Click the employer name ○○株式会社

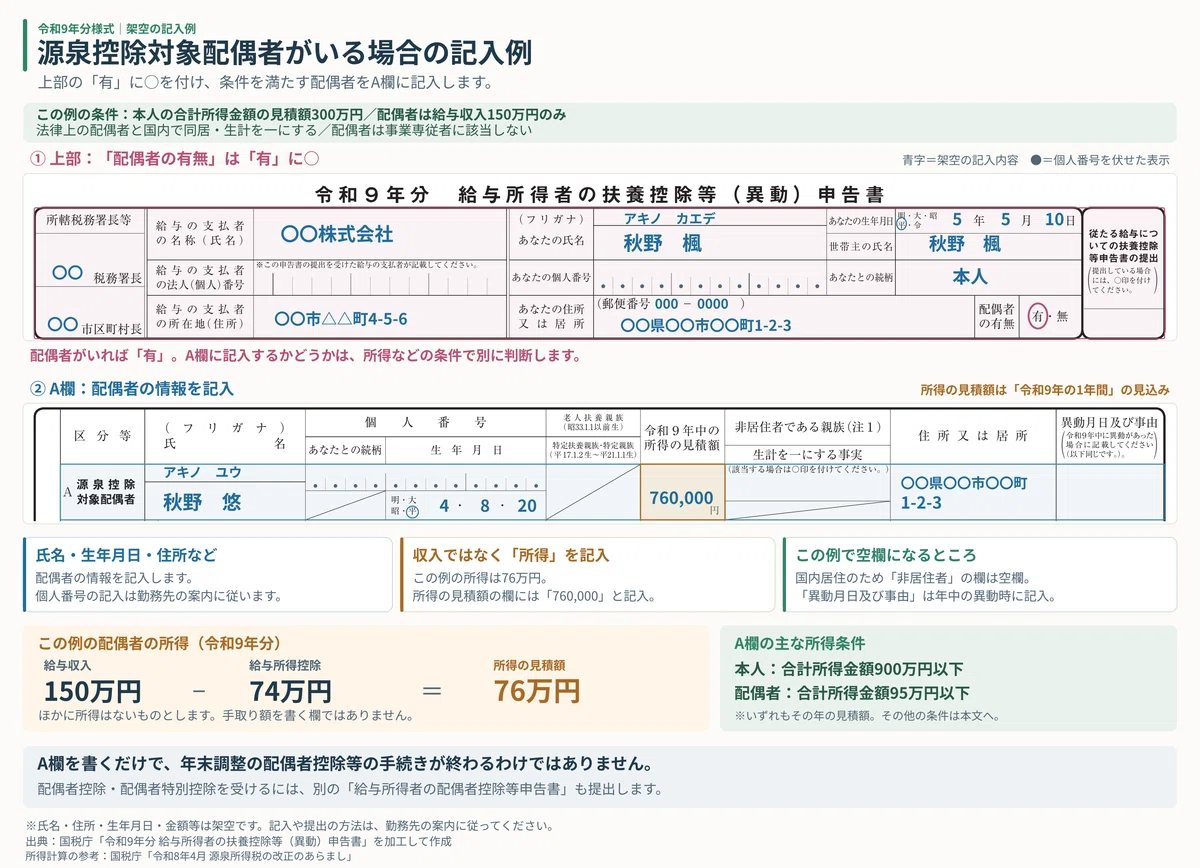[x=337, y=234]
